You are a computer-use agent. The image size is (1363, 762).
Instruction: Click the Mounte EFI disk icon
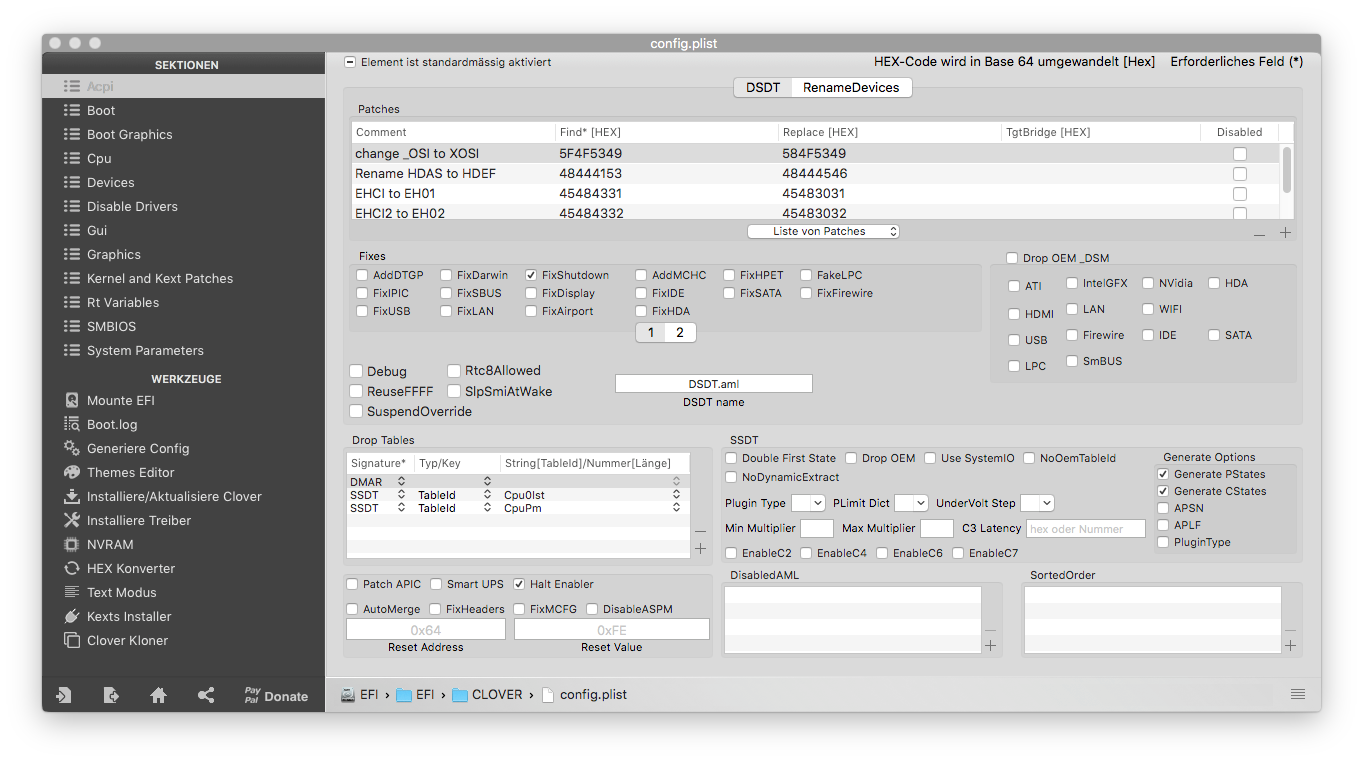pos(72,400)
